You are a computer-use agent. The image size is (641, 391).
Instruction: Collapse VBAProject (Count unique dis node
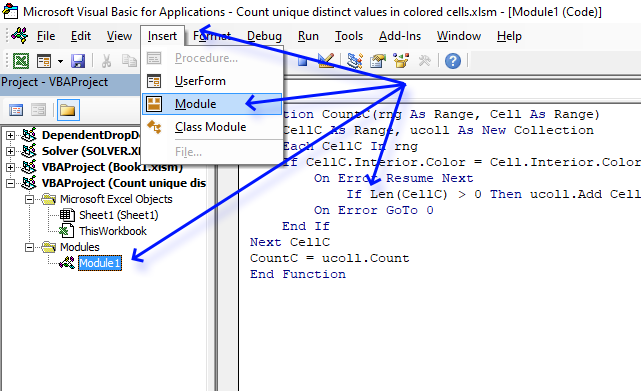10,183
